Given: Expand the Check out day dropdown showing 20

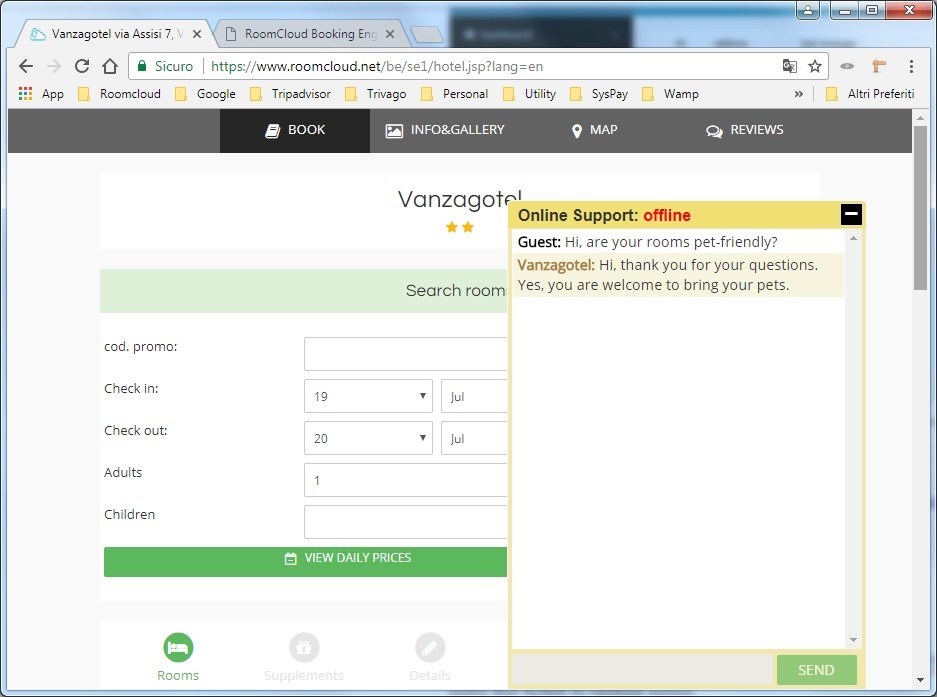Looking at the screenshot, I should point(368,438).
